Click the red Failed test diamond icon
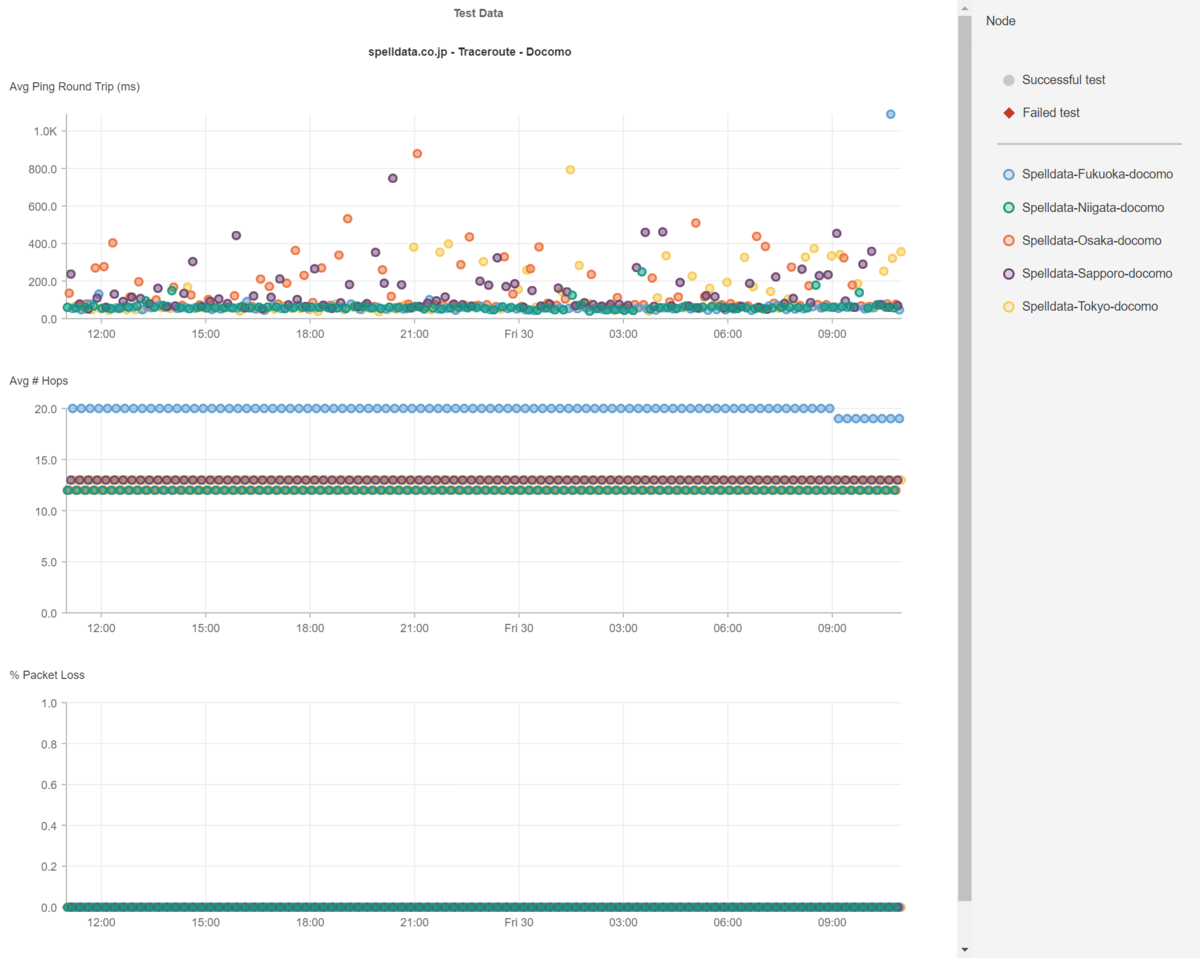 tap(1009, 113)
